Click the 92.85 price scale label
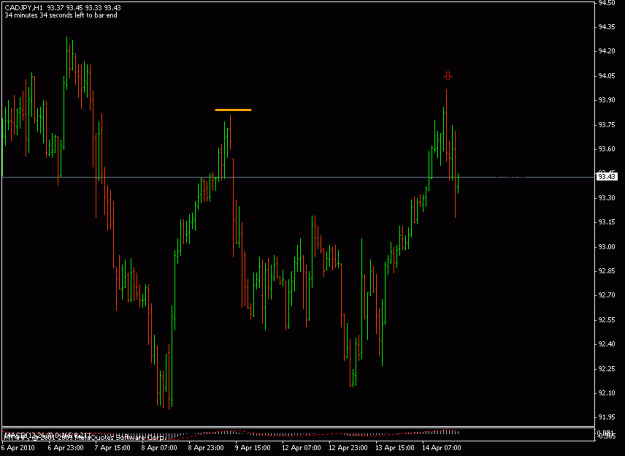This screenshot has width=625, height=456. click(605, 271)
